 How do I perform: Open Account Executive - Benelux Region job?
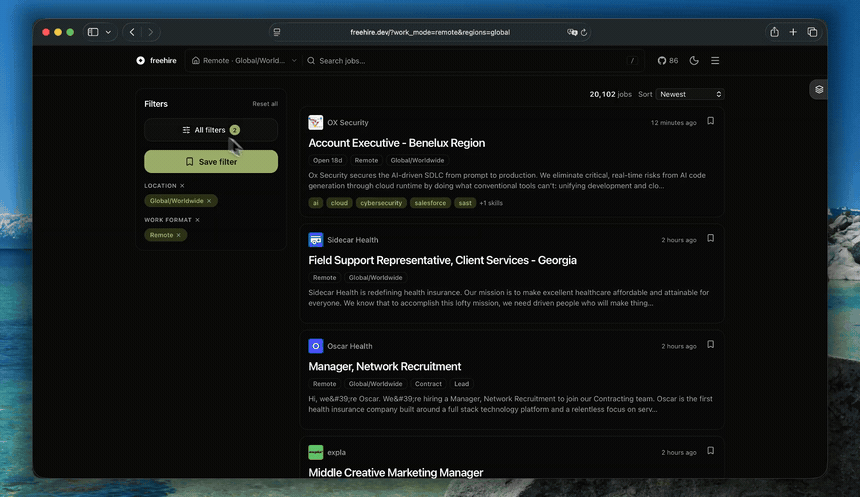tap(397, 143)
